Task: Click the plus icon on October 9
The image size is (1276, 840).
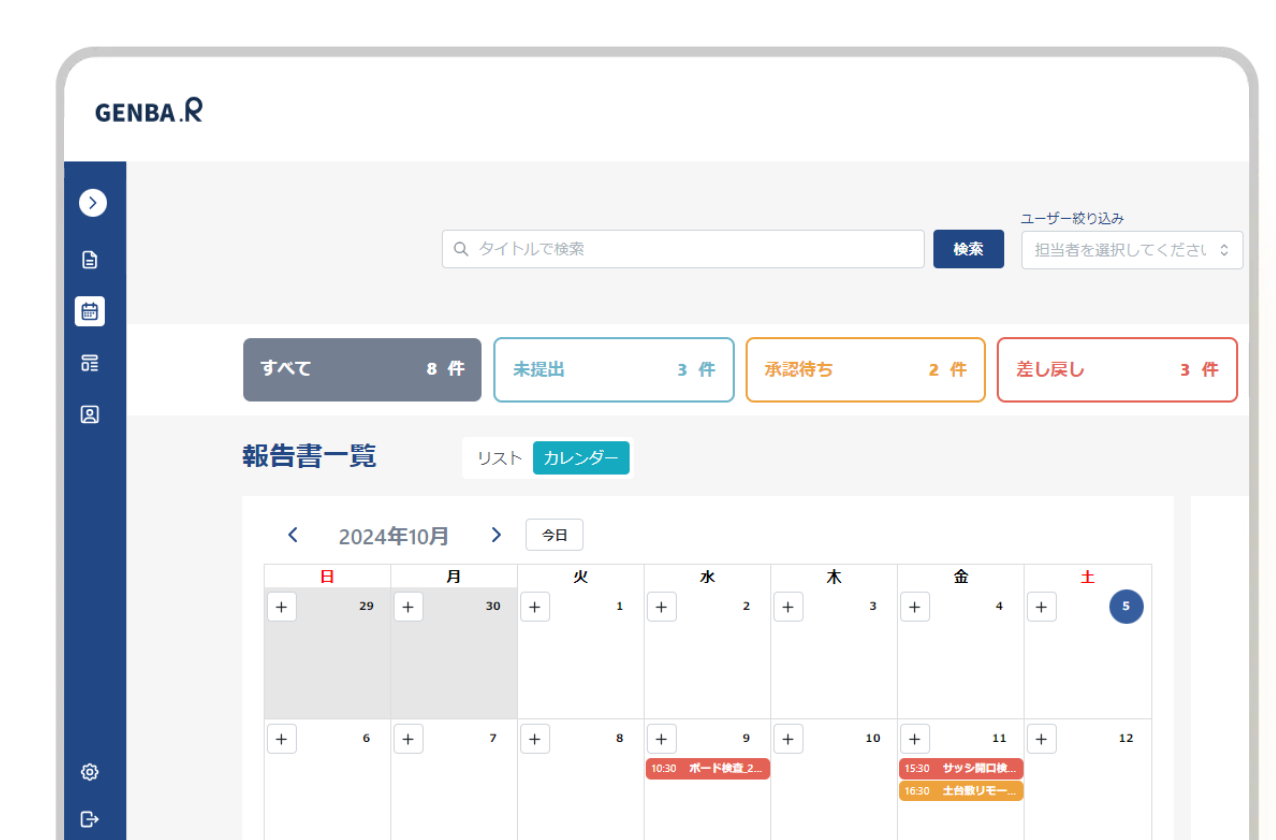Action: click(x=661, y=739)
